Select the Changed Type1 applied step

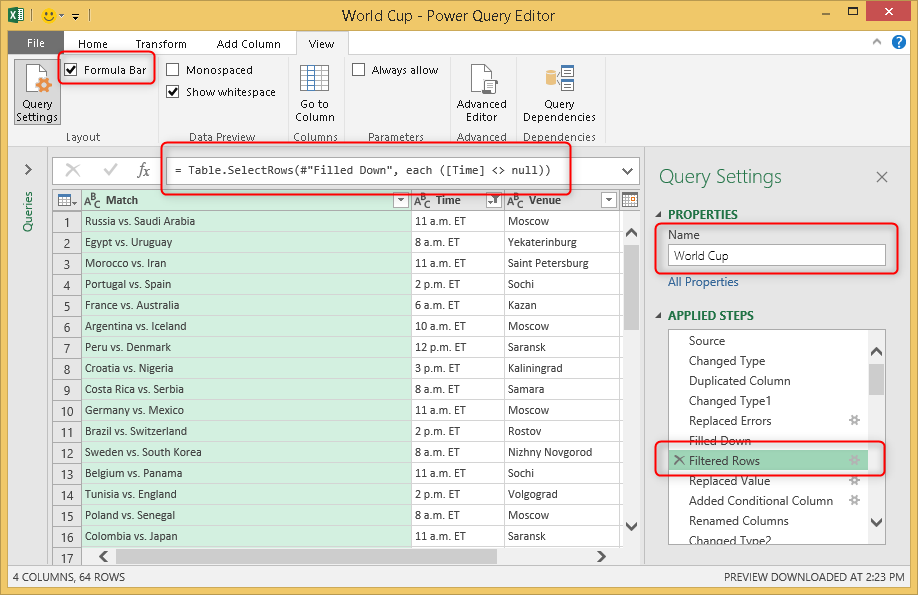click(768, 401)
